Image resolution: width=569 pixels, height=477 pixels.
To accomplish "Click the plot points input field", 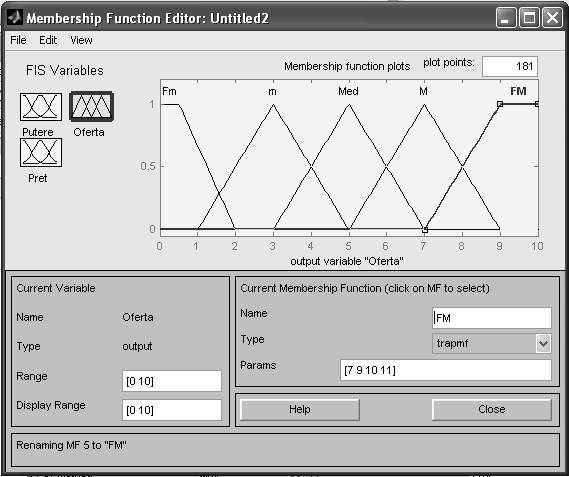I will point(509,66).
